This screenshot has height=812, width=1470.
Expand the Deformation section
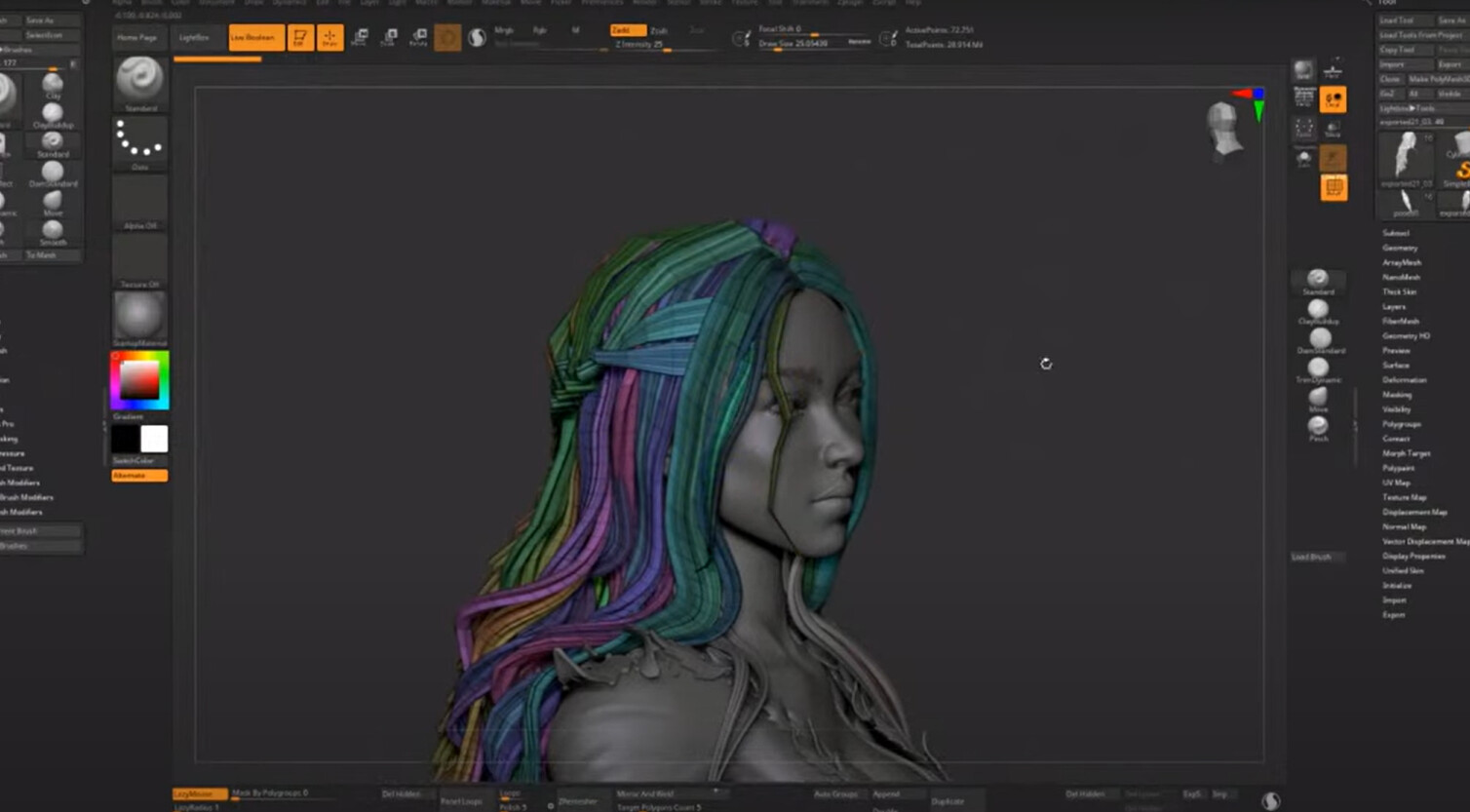click(1405, 380)
